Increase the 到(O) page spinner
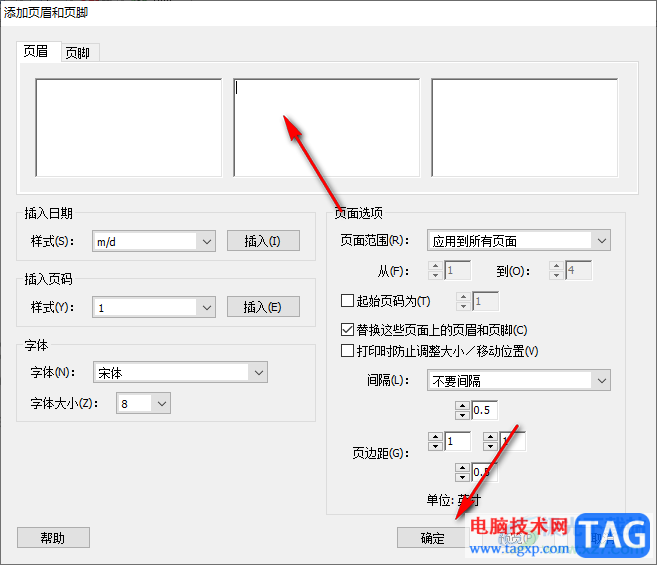This screenshot has height=565, width=657. [556, 266]
